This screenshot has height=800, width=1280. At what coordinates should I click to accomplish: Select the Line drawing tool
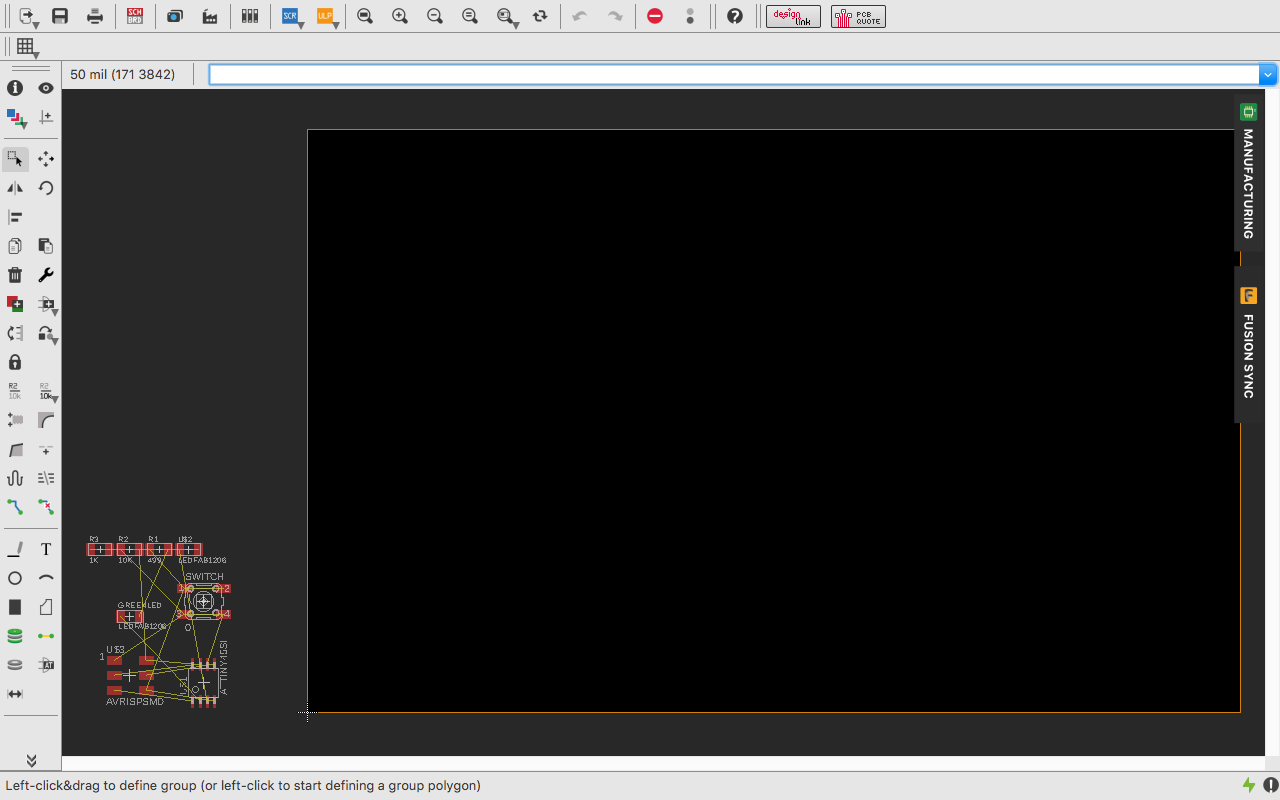(15, 549)
